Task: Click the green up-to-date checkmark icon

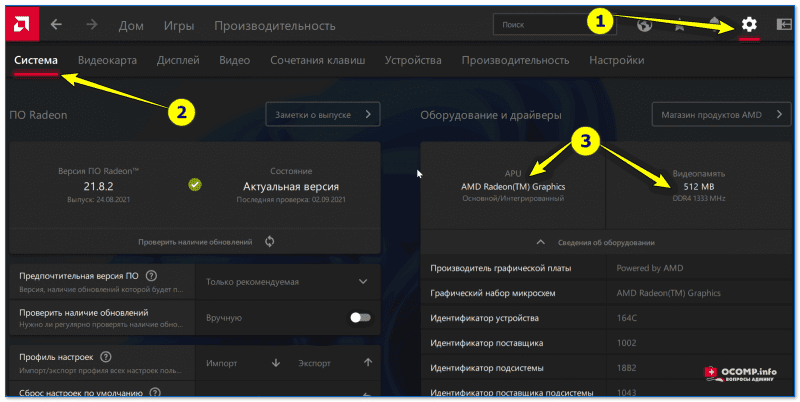Action: pos(194,185)
